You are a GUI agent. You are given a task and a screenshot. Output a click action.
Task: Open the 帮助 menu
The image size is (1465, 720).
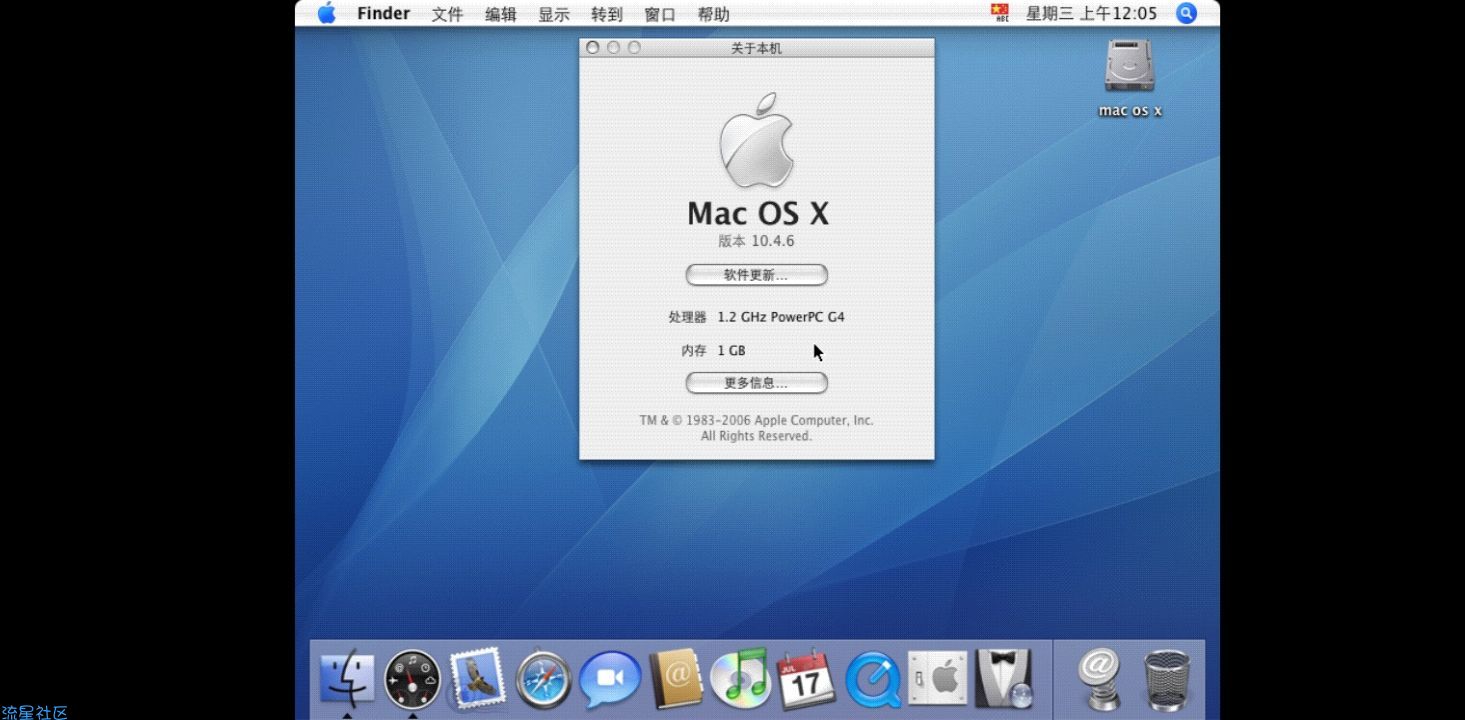coord(713,14)
